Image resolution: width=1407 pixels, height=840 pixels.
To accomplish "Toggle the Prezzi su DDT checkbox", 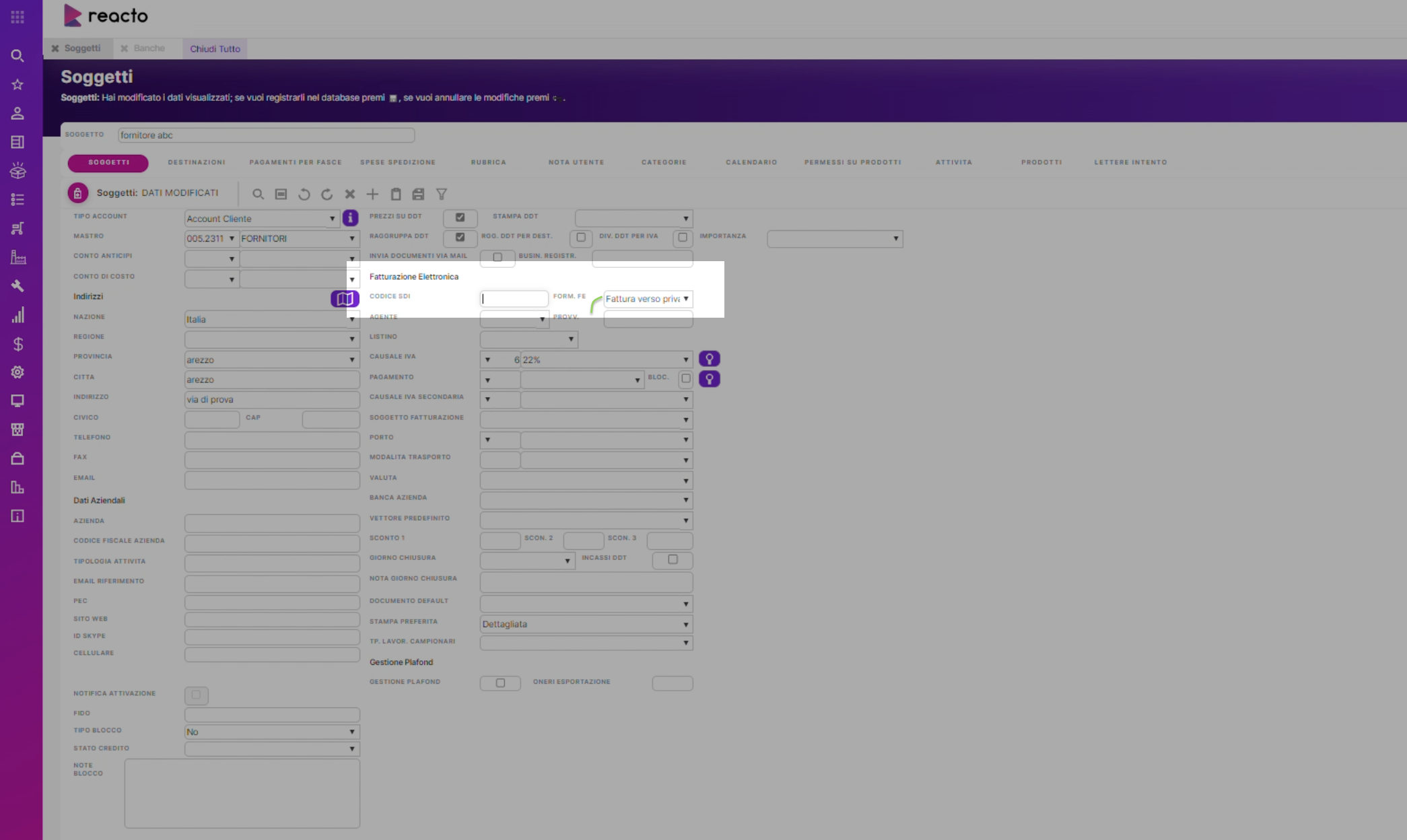I will click(460, 217).
